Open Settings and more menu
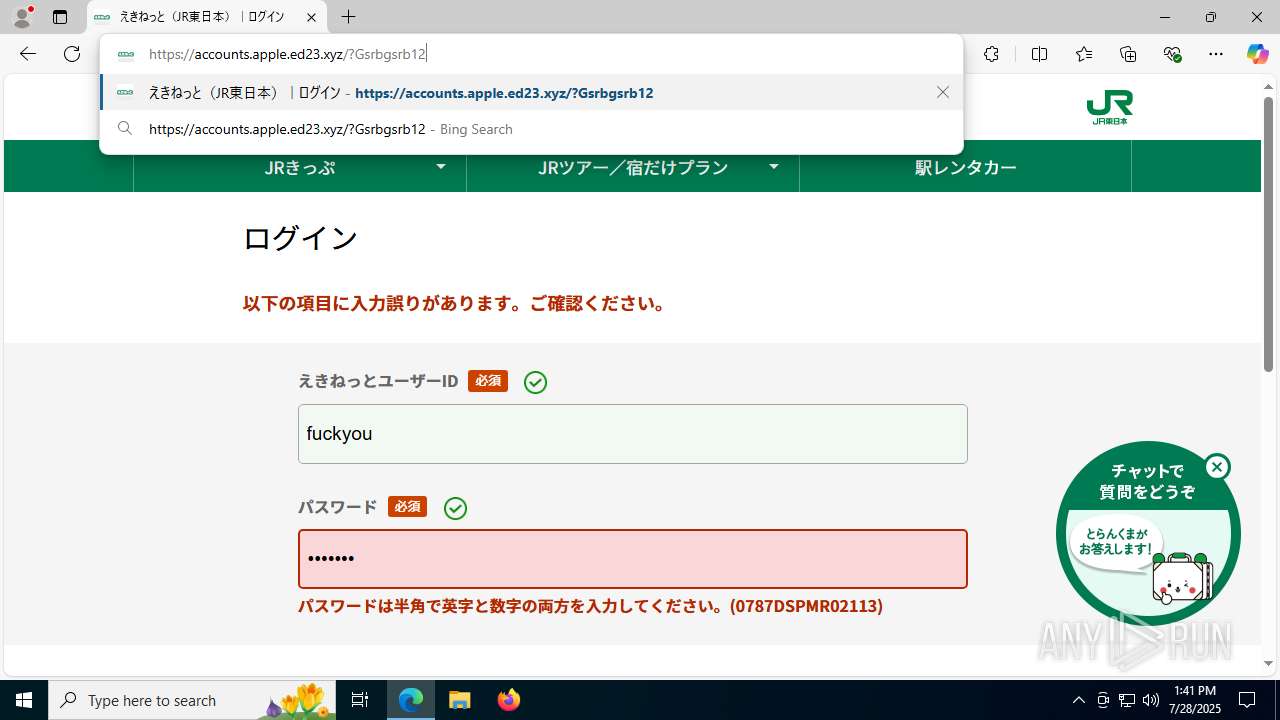The height and width of the screenshot is (720, 1280). click(x=1216, y=54)
